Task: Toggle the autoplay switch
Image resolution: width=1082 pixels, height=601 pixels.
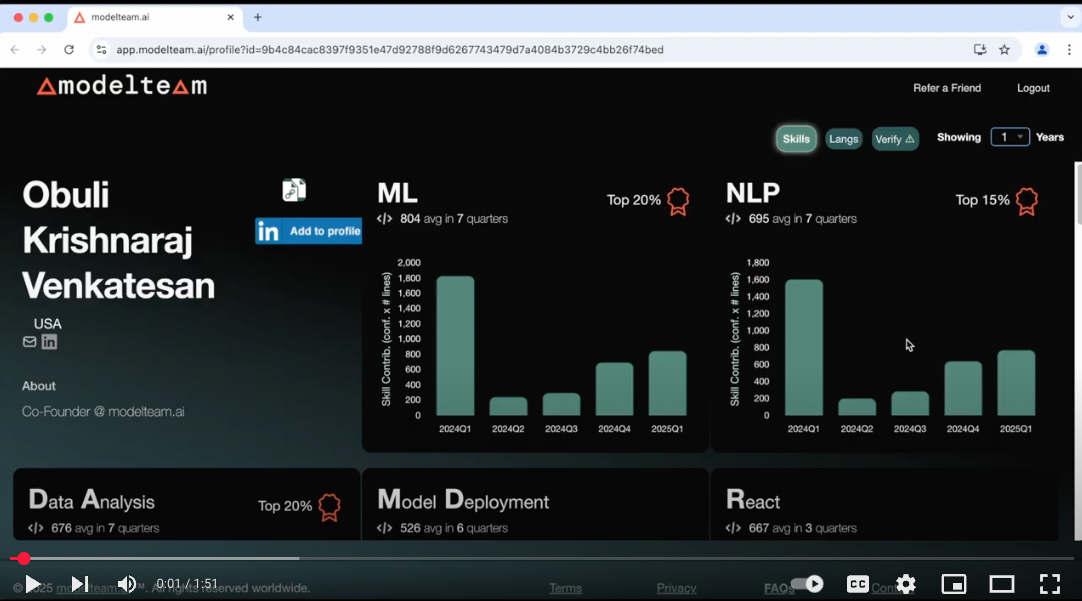Action: [807, 584]
